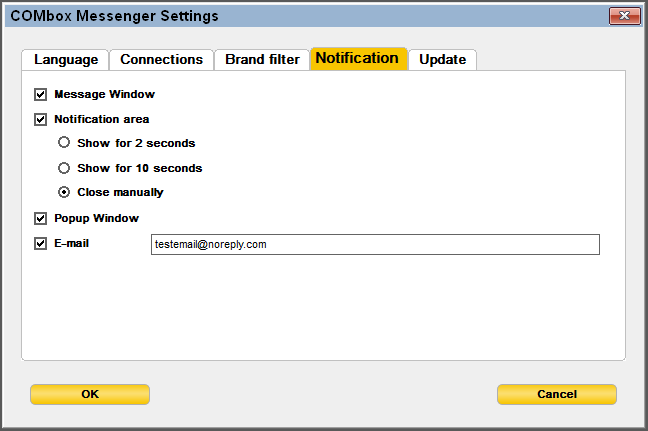
Task: Discard changes with the Cancel button
Action: point(557,394)
